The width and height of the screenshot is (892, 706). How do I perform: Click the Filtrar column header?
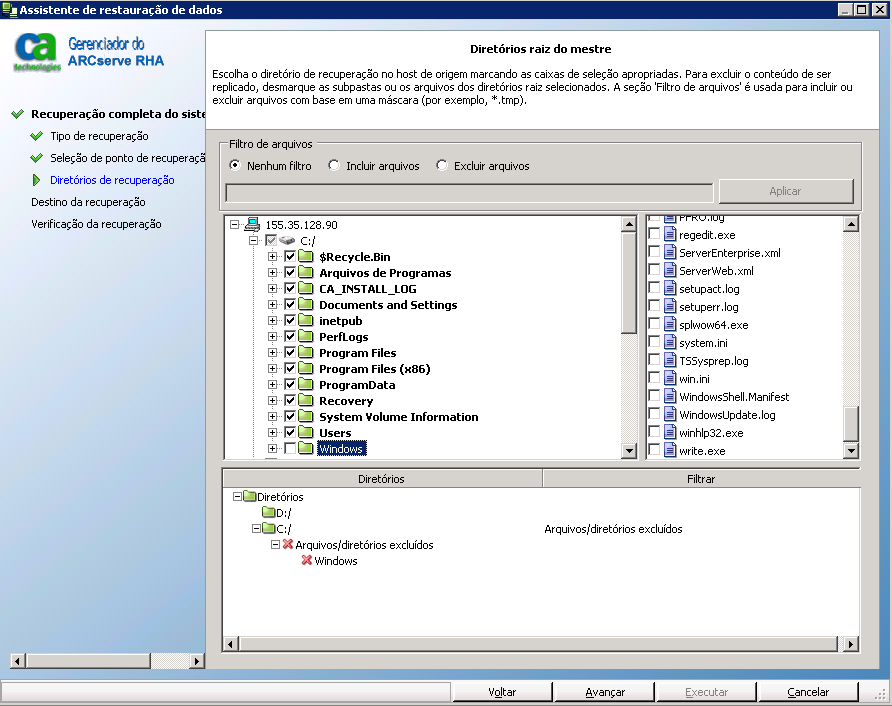pyautogui.click(x=700, y=479)
